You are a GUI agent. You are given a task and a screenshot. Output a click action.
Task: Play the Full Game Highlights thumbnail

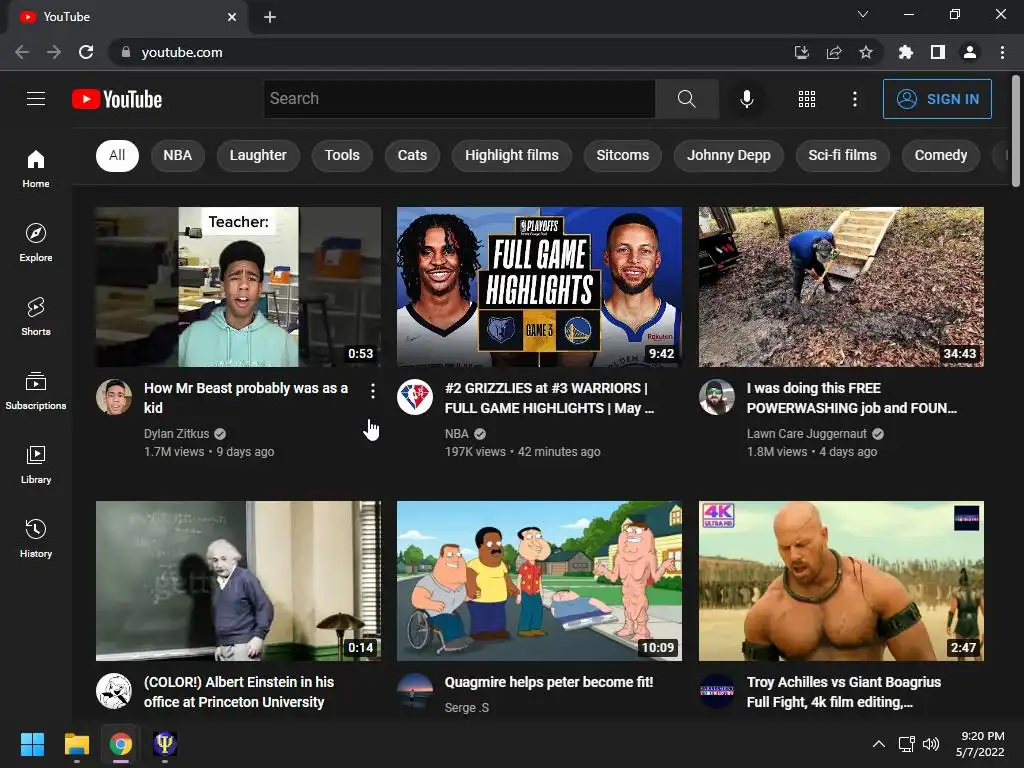(539, 287)
